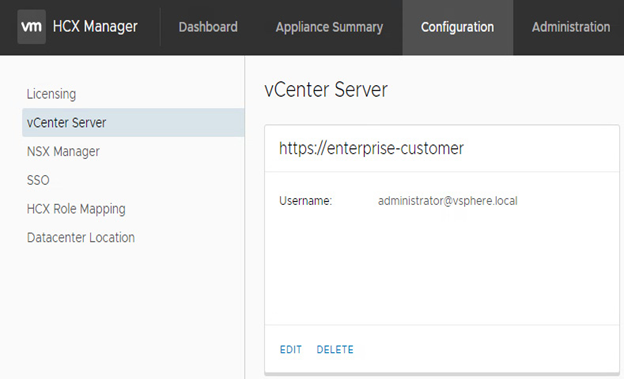Viewport: 625px width, 379px height.
Task: Click the Username: field label
Action: point(305,200)
